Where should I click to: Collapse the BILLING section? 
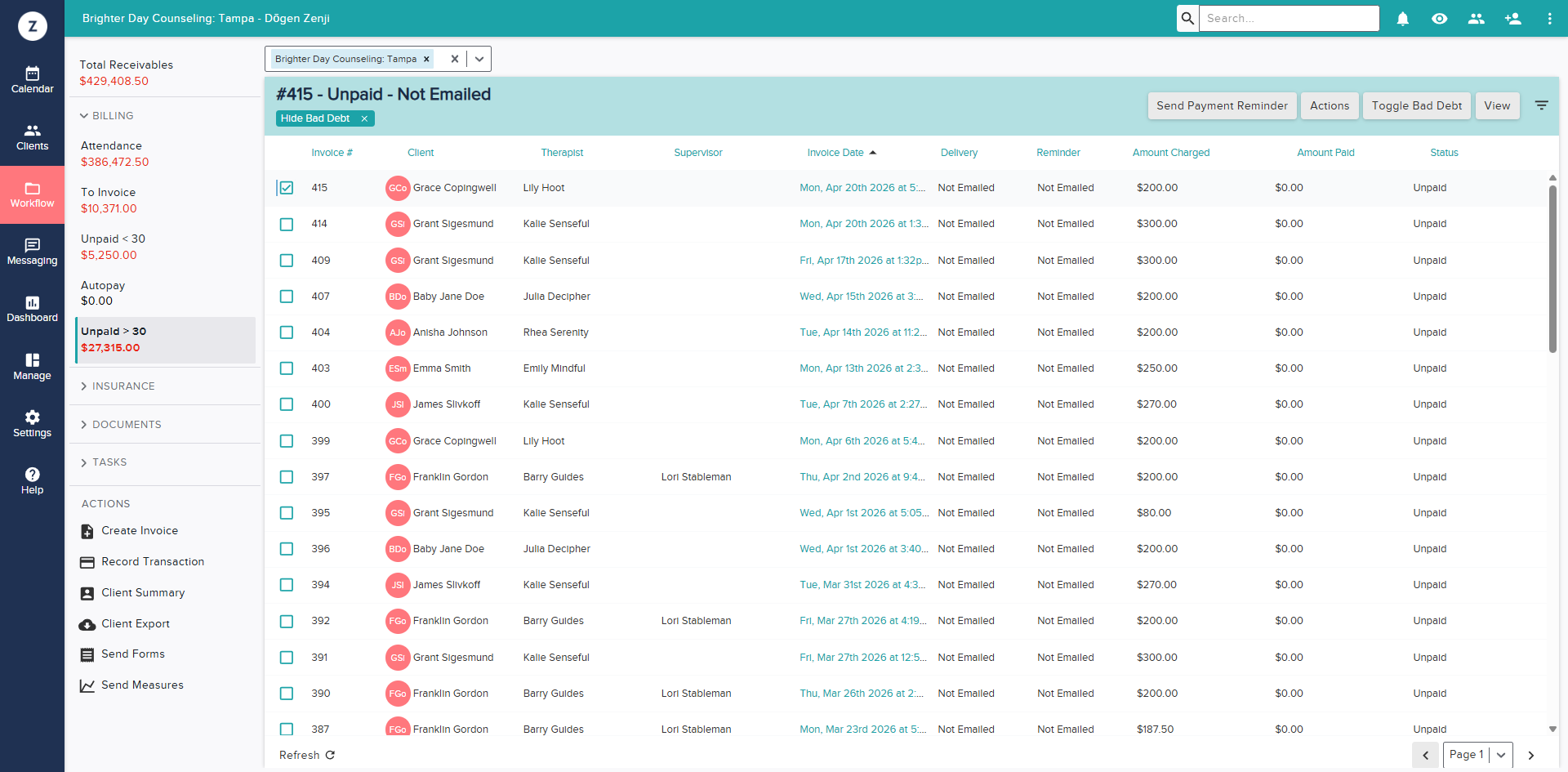[x=106, y=116]
